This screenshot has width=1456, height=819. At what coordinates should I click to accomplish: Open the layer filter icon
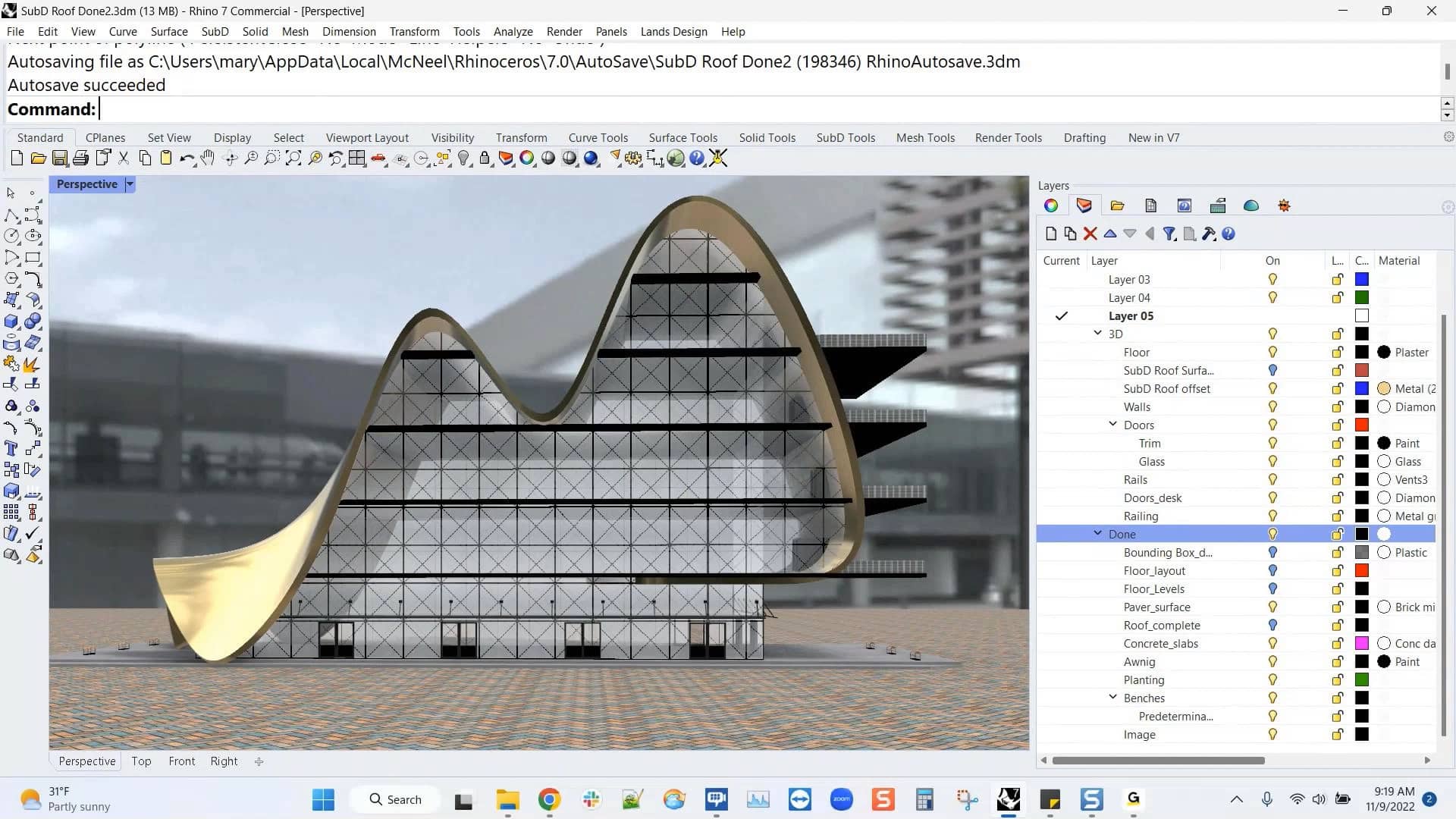(1169, 234)
